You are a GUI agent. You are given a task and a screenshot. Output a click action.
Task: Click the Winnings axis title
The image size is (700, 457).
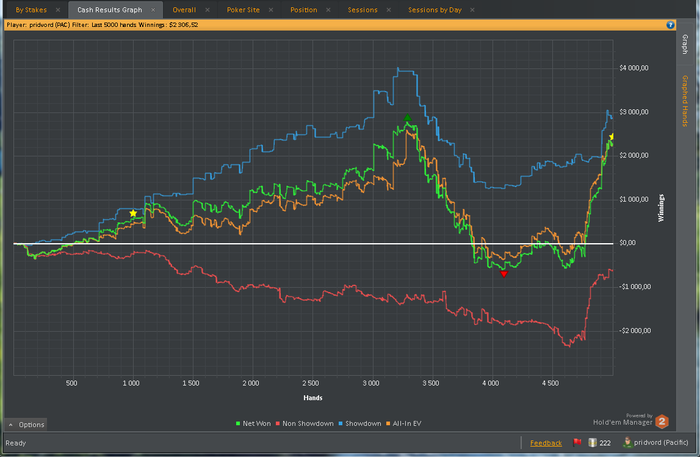(x=661, y=208)
